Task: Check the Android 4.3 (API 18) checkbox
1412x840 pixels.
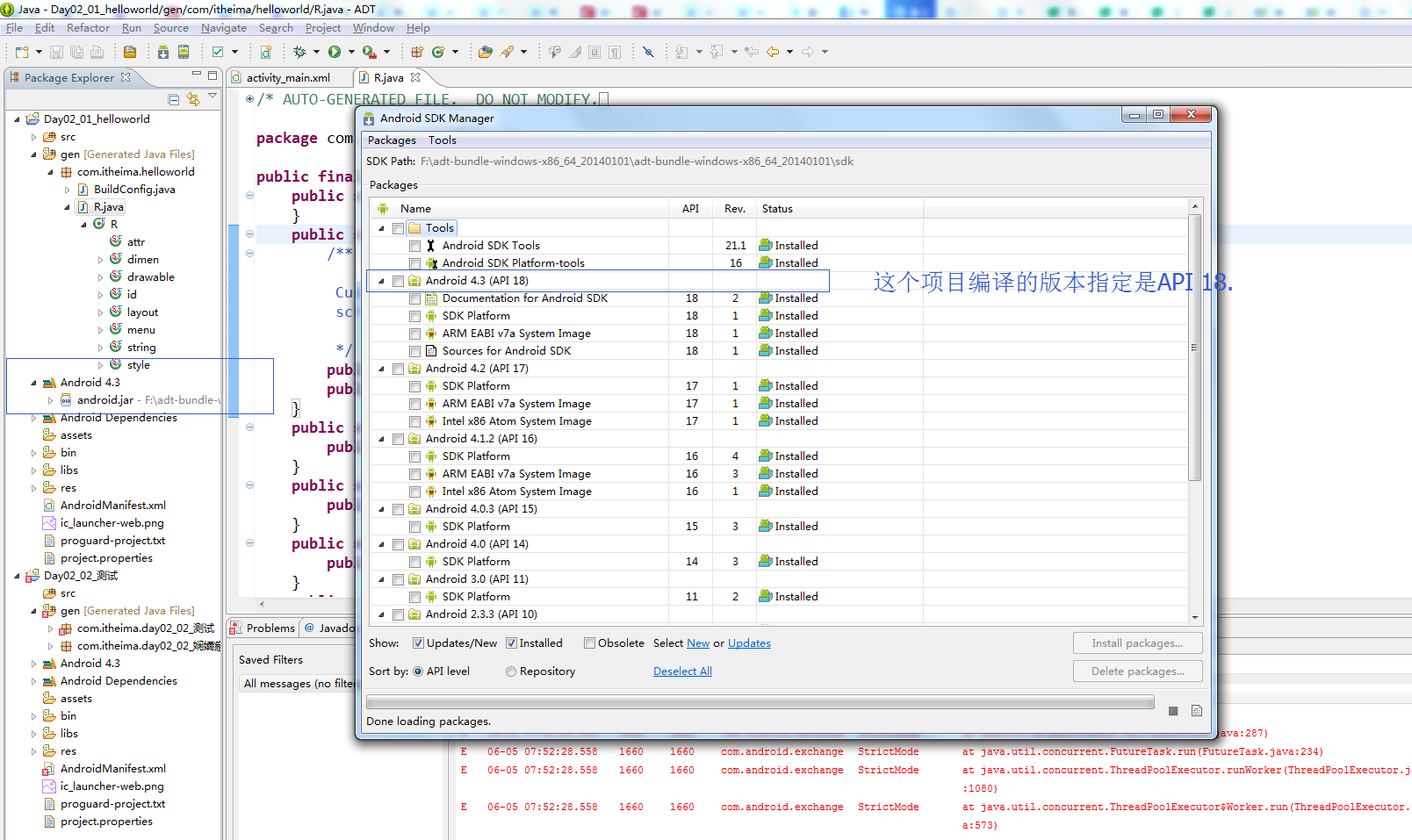Action: tap(399, 281)
